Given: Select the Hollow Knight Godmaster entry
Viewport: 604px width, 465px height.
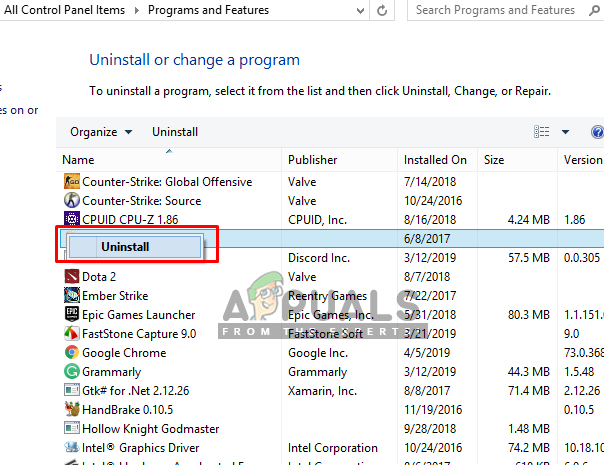Looking at the screenshot, I should 151,428.
